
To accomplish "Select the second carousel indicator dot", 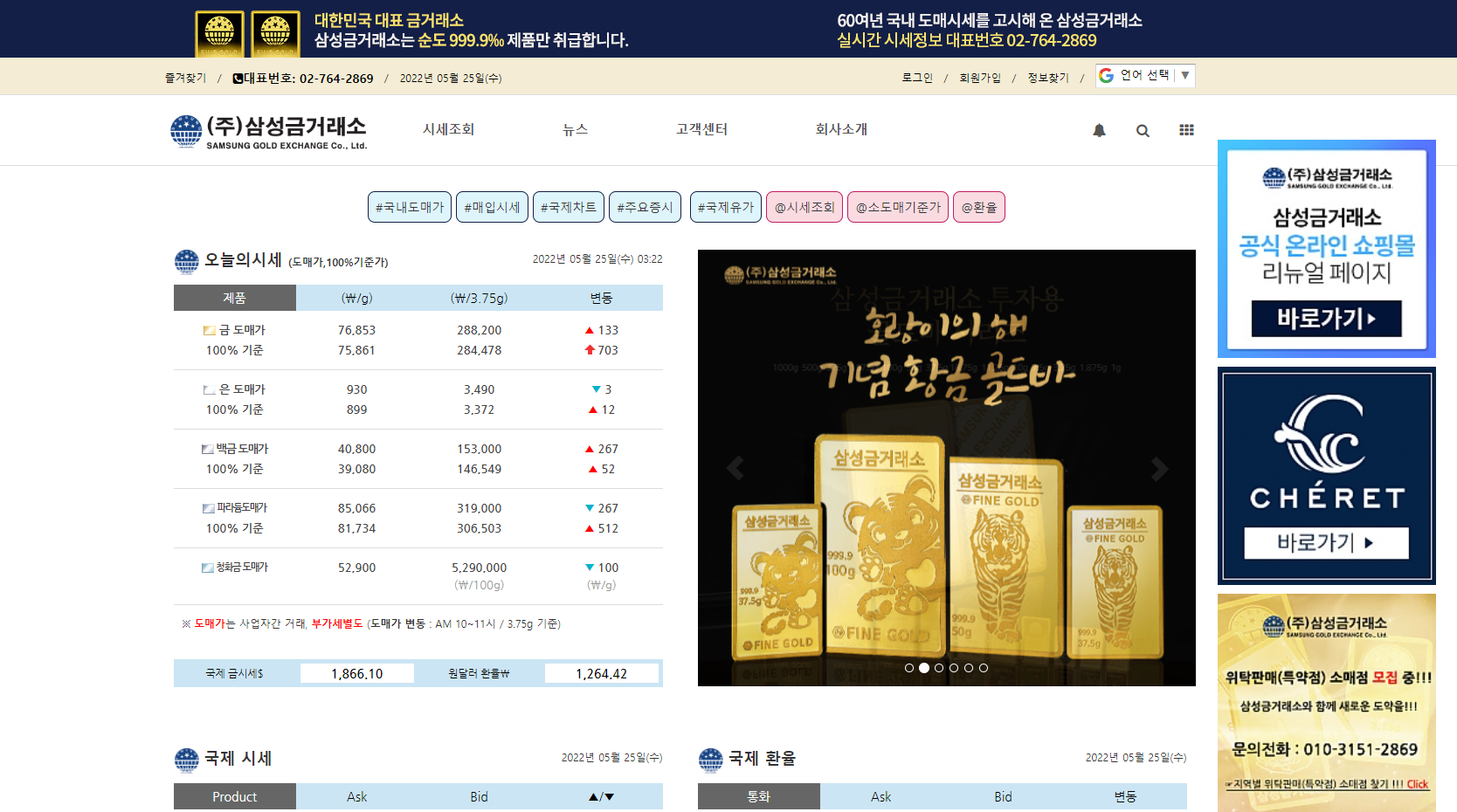I will click(924, 668).
